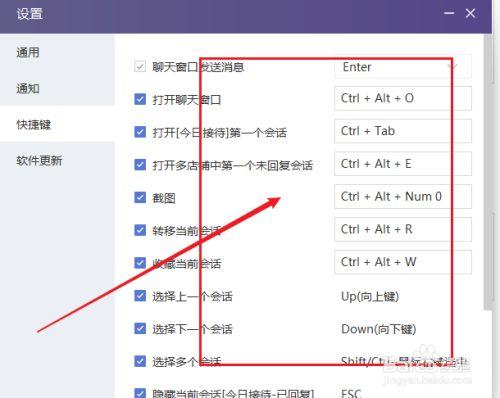Viewport: 500px width, 398px height.
Task: Click the Down(向下键) shortcut text
Action: click(379, 329)
